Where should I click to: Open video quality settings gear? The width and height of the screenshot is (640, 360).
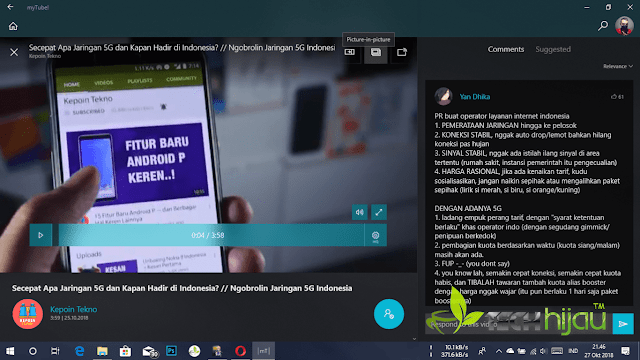coord(376,236)
